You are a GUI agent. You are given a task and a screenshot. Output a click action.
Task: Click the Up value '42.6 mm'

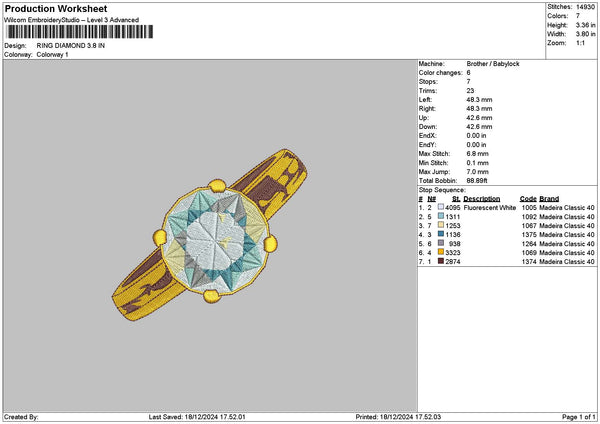479,118
